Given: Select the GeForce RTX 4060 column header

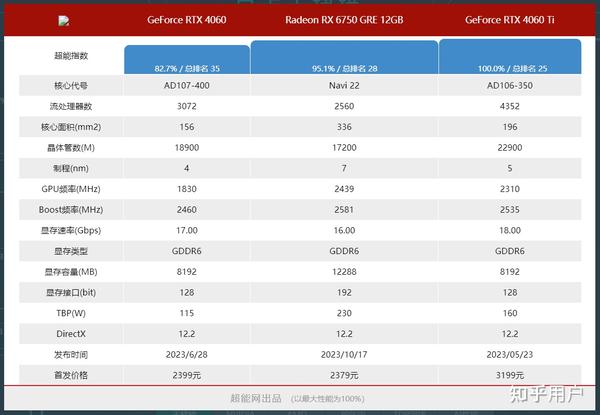Looking at the screenshot, I should 187,20.
